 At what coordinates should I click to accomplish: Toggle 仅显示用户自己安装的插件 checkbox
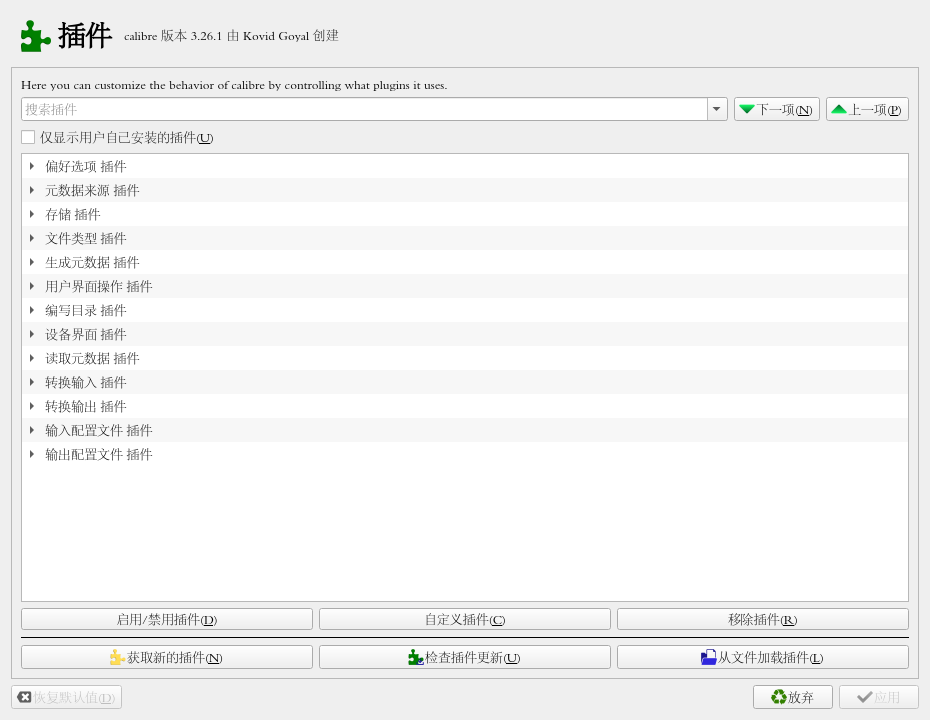coord(28,137)
